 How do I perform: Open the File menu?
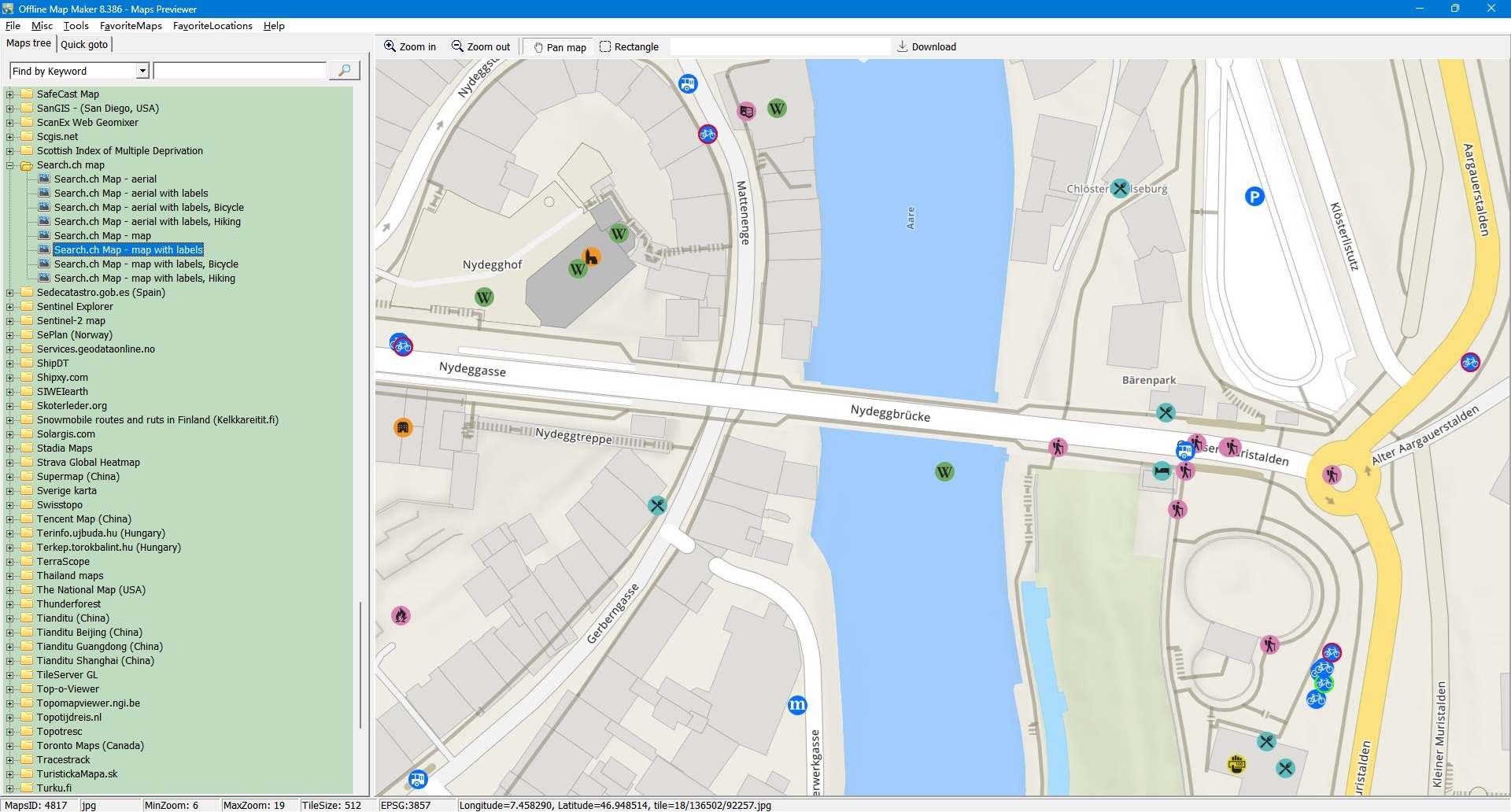pos(13,26)
